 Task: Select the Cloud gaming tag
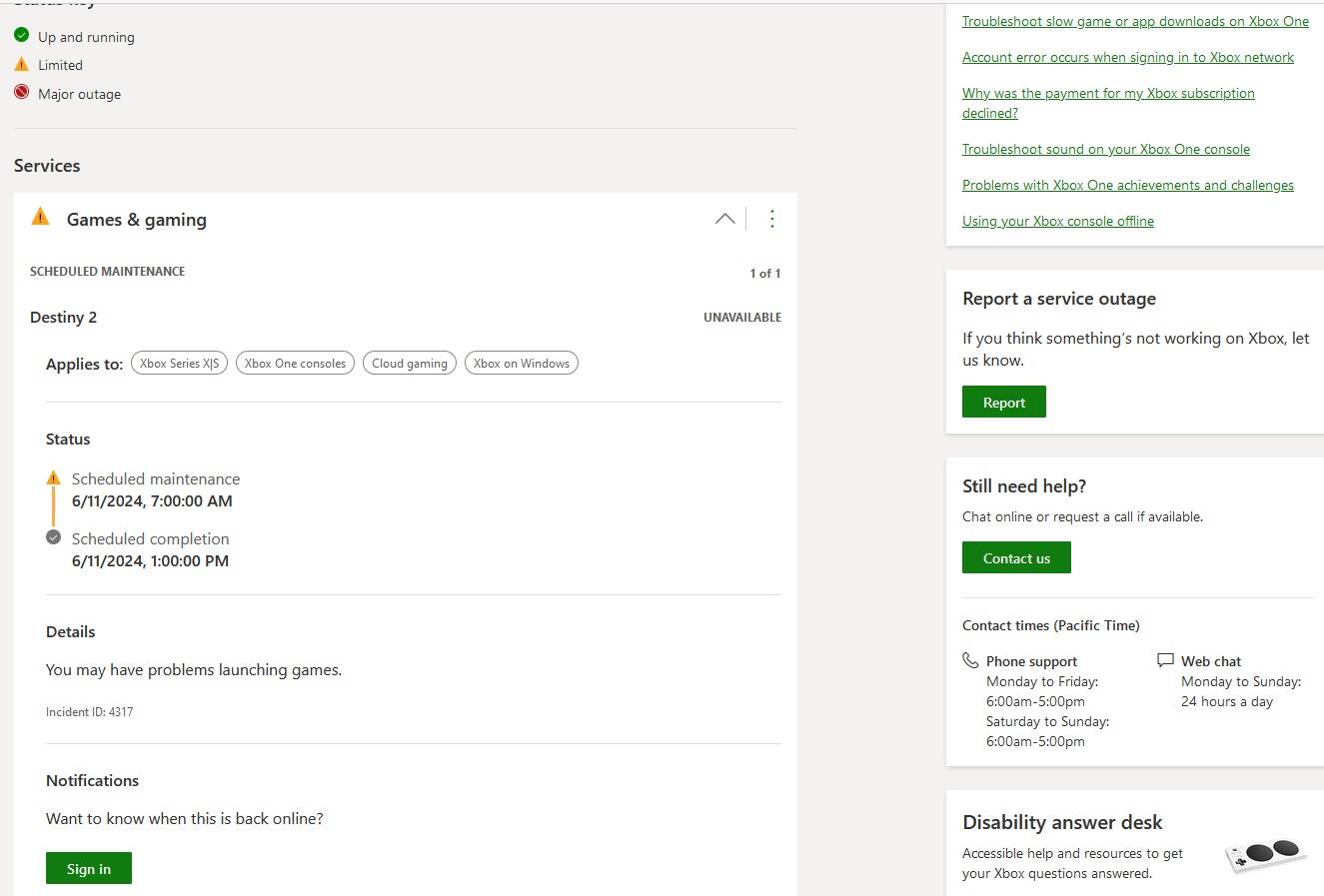(x=410, y=363)
